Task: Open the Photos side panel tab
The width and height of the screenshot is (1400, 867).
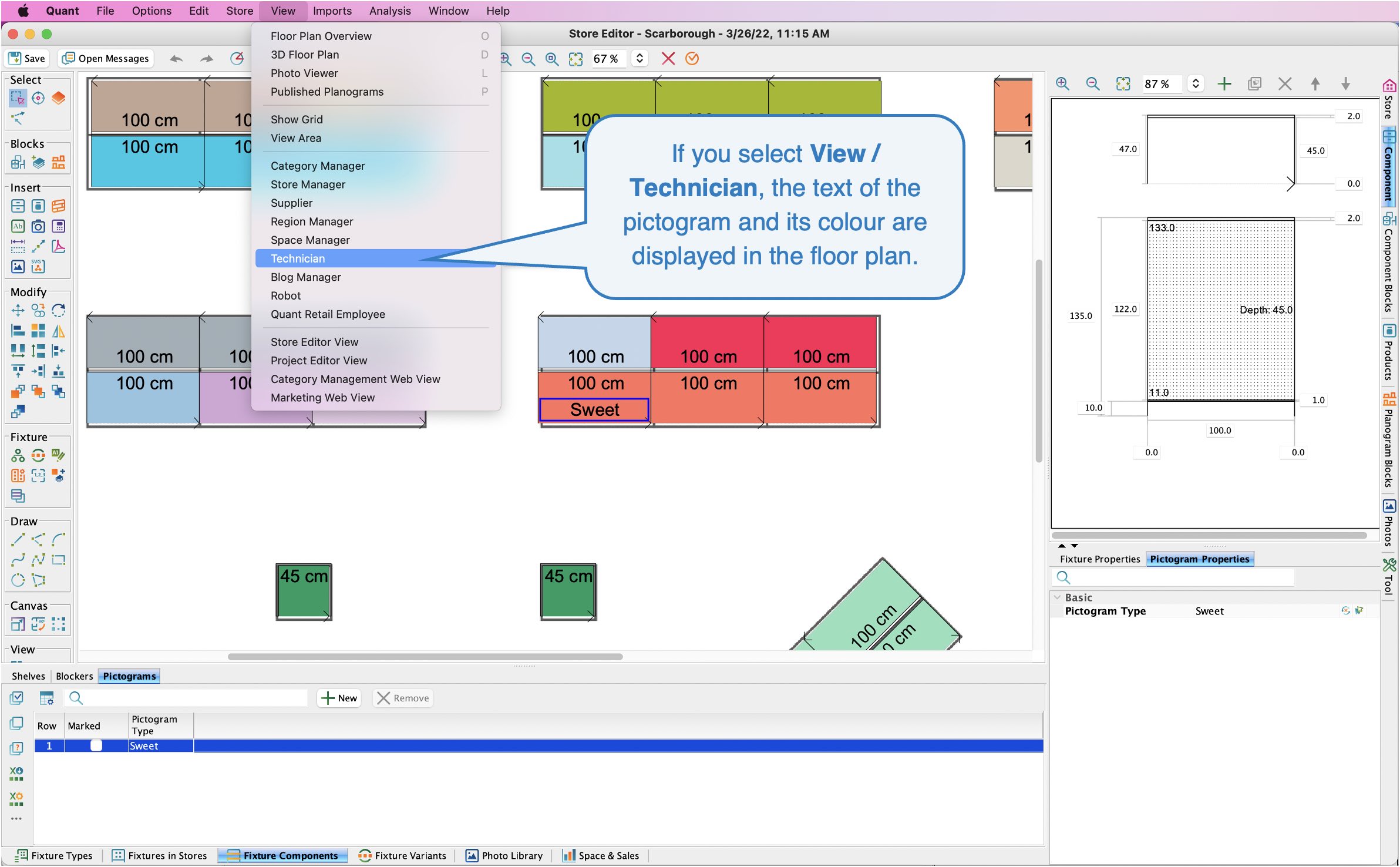Action: pos(1389,522)
